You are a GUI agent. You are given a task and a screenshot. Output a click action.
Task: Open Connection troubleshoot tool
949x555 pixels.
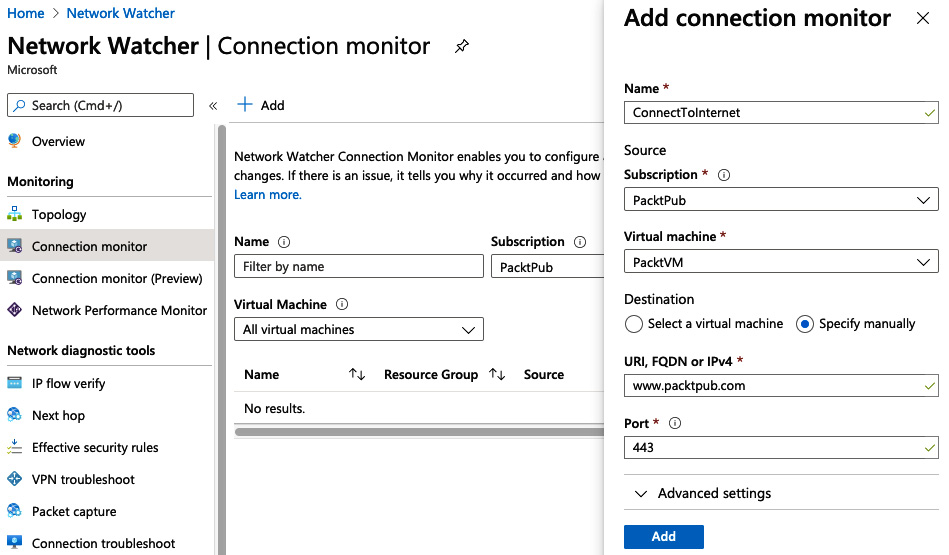pos(103,544)
